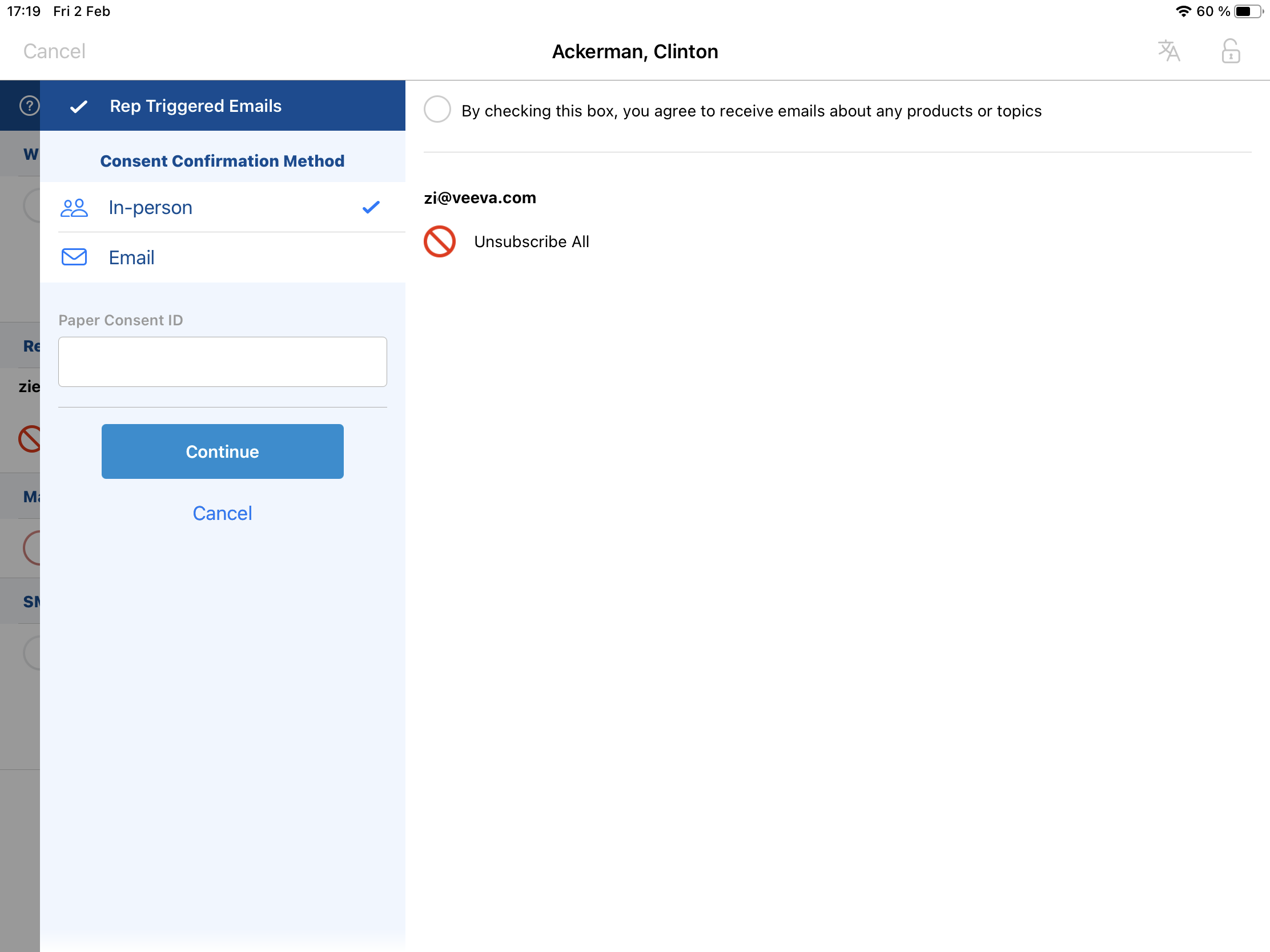Select Email confirmation method
1270x952 pixels.
click(x=131, y=257)
